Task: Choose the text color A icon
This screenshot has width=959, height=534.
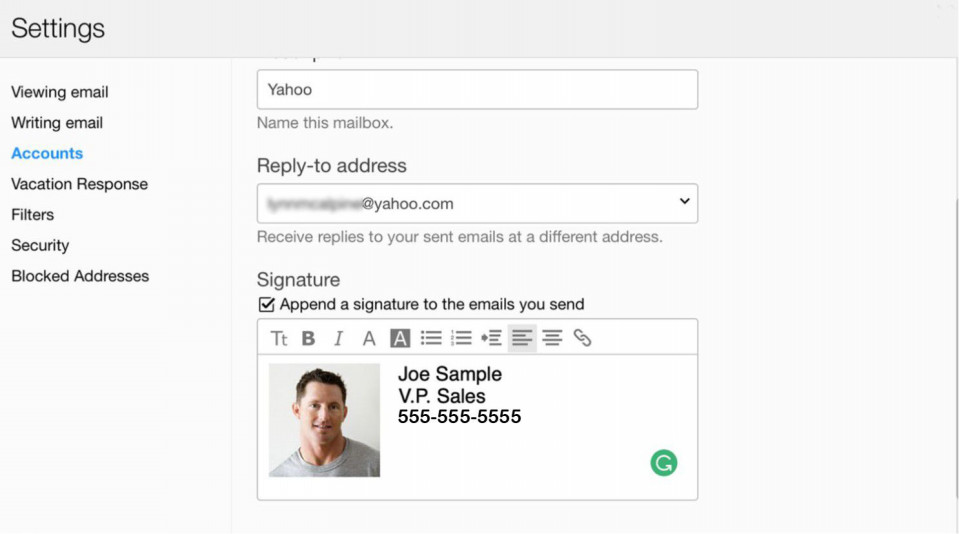Action: 369,338
